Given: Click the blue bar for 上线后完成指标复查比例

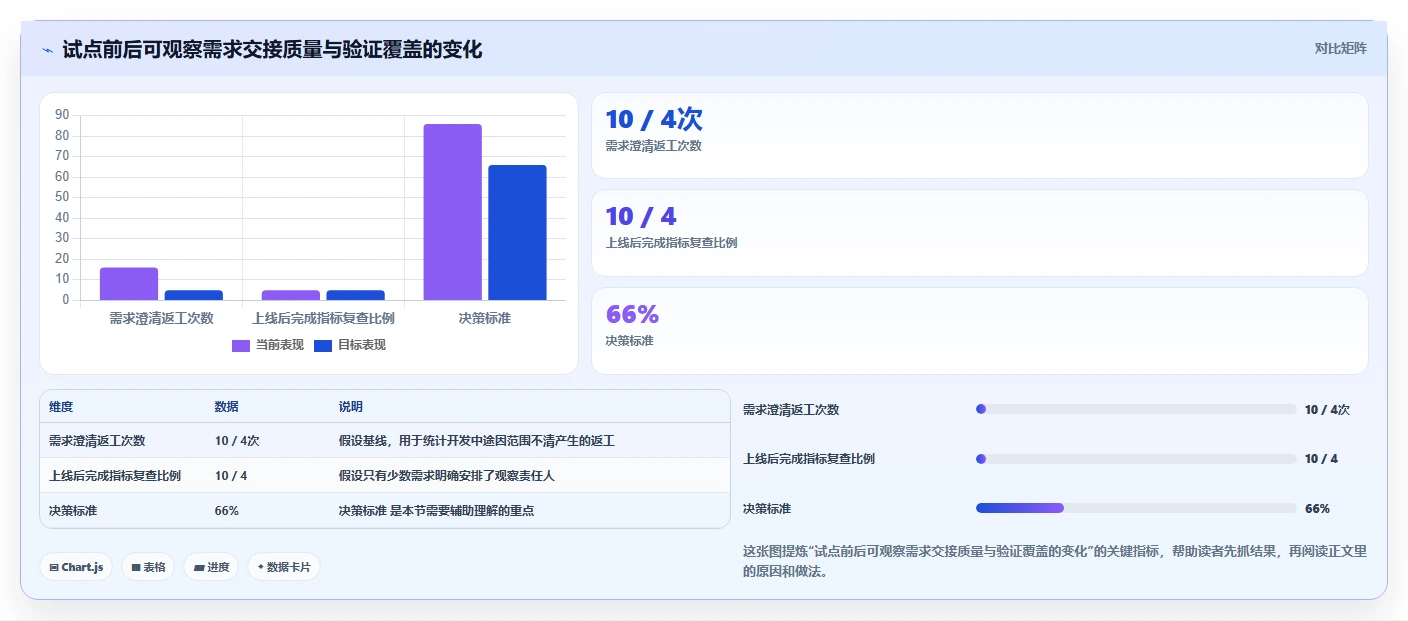Looking at the screenshot, I should pyautogui.click(x=355, y=295).
